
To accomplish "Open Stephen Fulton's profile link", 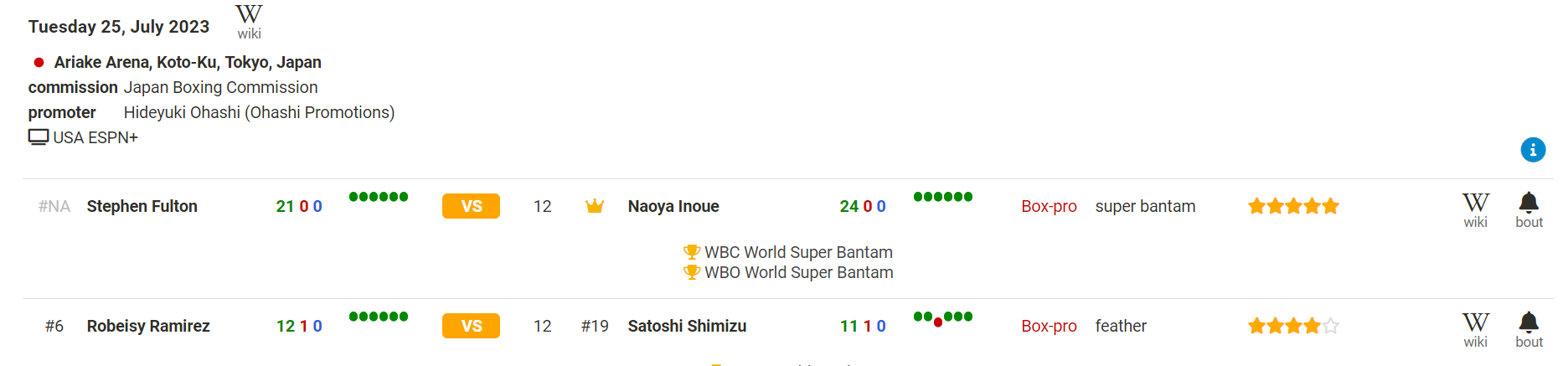I will pos(142,206).
